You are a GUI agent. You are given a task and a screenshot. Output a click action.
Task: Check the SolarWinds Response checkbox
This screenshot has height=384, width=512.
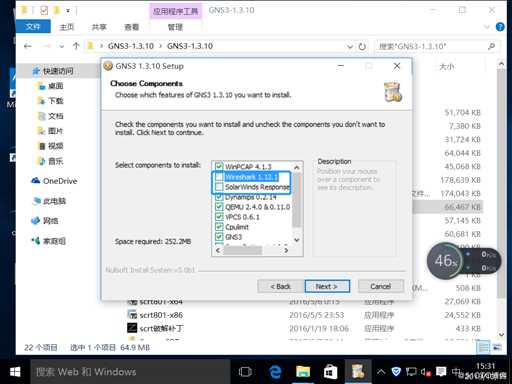pos(219,187)
